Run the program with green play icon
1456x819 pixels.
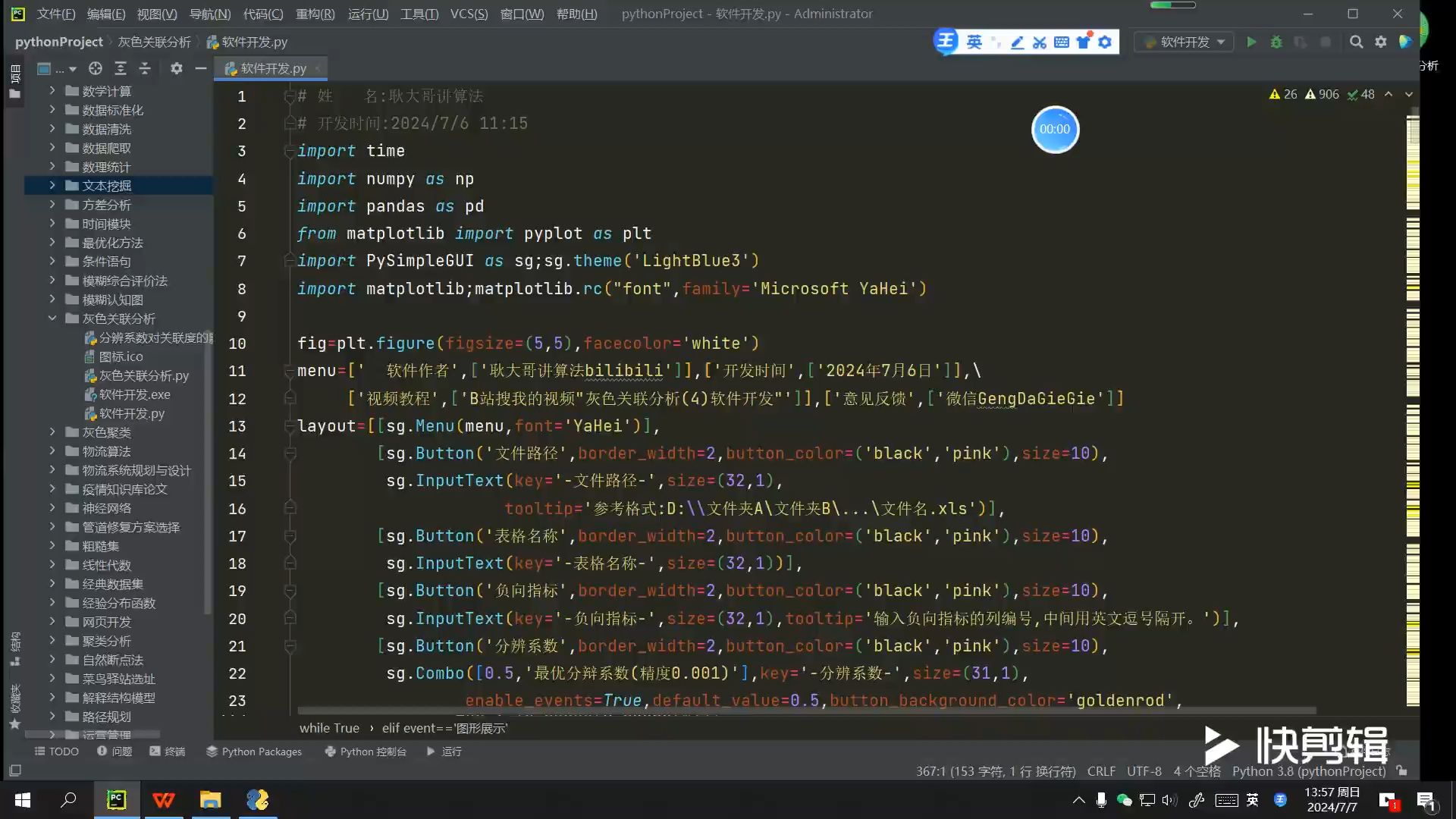1251,42
